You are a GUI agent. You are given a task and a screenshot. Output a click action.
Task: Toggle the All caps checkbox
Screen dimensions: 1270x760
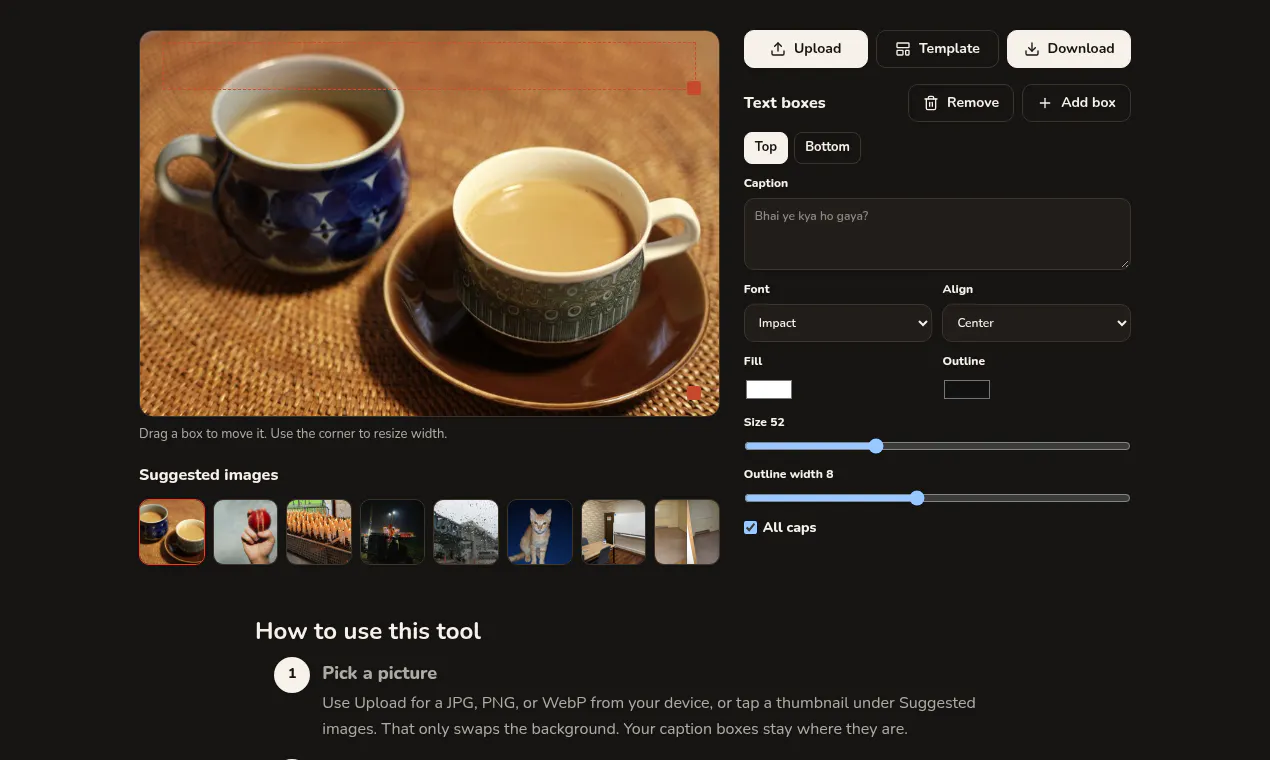751,528
